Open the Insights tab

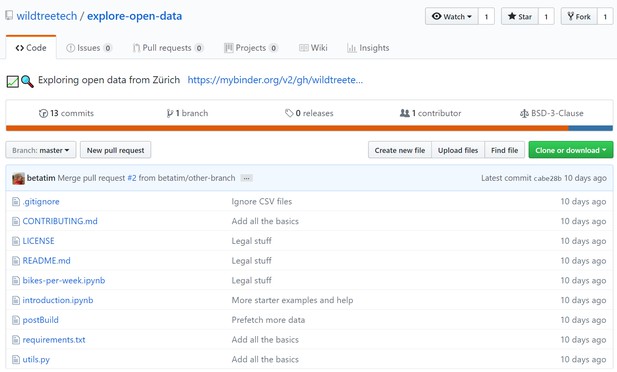pyautogui.click(x=368, y=48)
